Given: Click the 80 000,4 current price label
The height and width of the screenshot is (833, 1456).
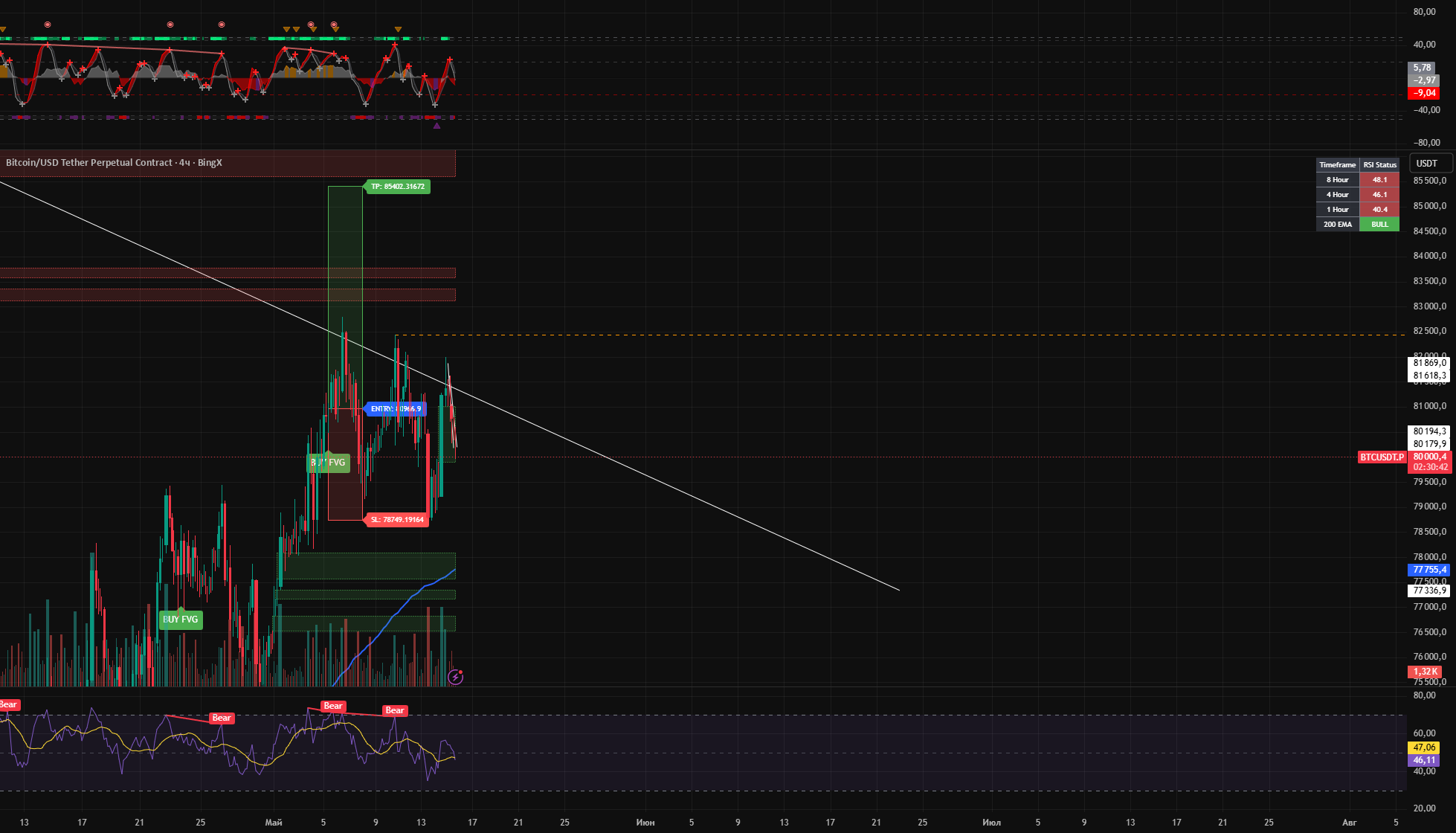Looking at the screenshot, I should tap(1429, 457).
